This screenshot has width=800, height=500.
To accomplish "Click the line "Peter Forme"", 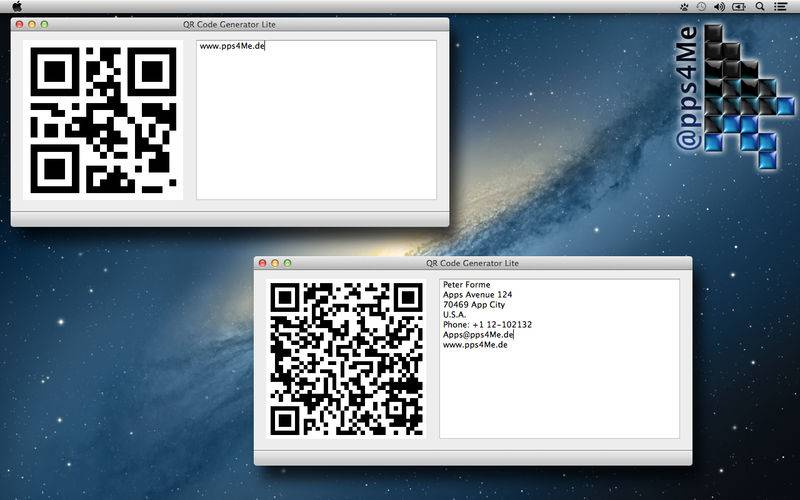I will pyautogui.click(x=466, y=285).
